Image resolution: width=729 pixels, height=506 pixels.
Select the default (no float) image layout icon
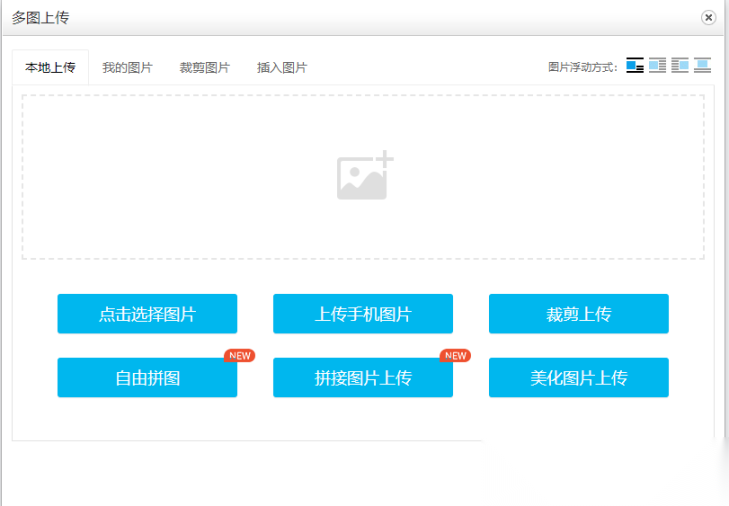point(635,66)
